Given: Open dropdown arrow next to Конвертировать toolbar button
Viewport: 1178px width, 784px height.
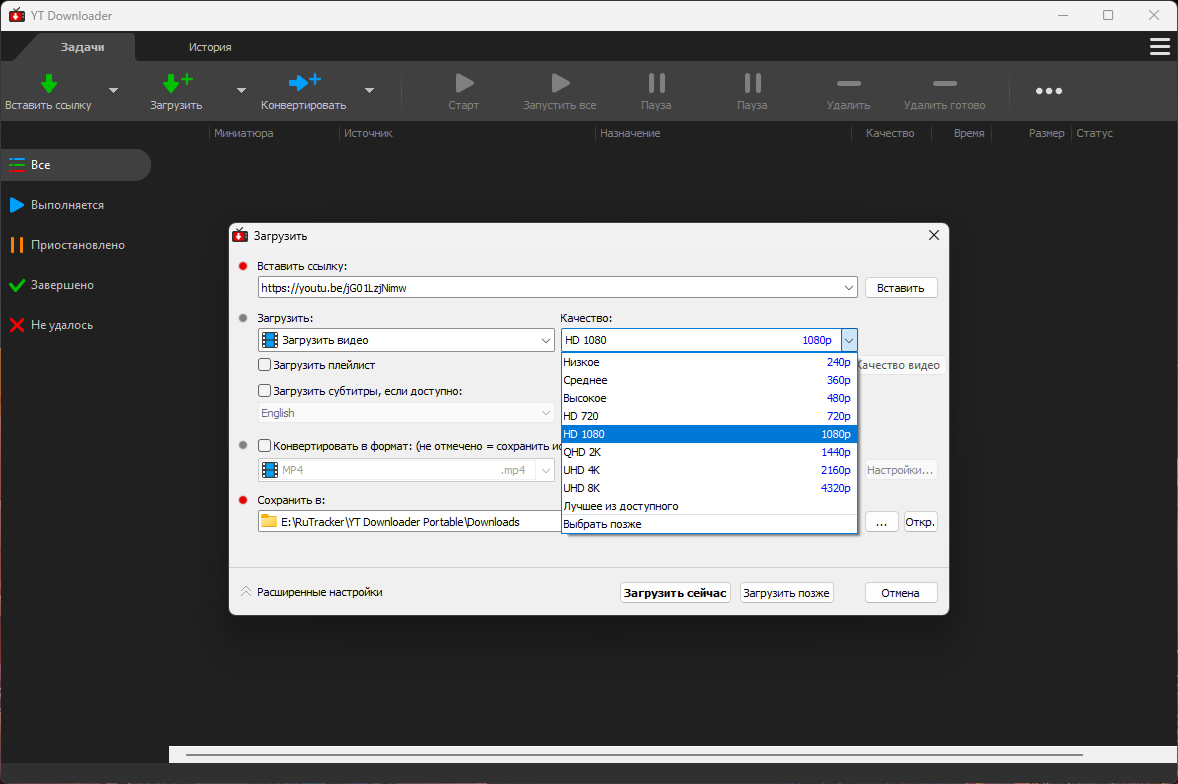Looking at the screenshot, I should tap(370, 91).
